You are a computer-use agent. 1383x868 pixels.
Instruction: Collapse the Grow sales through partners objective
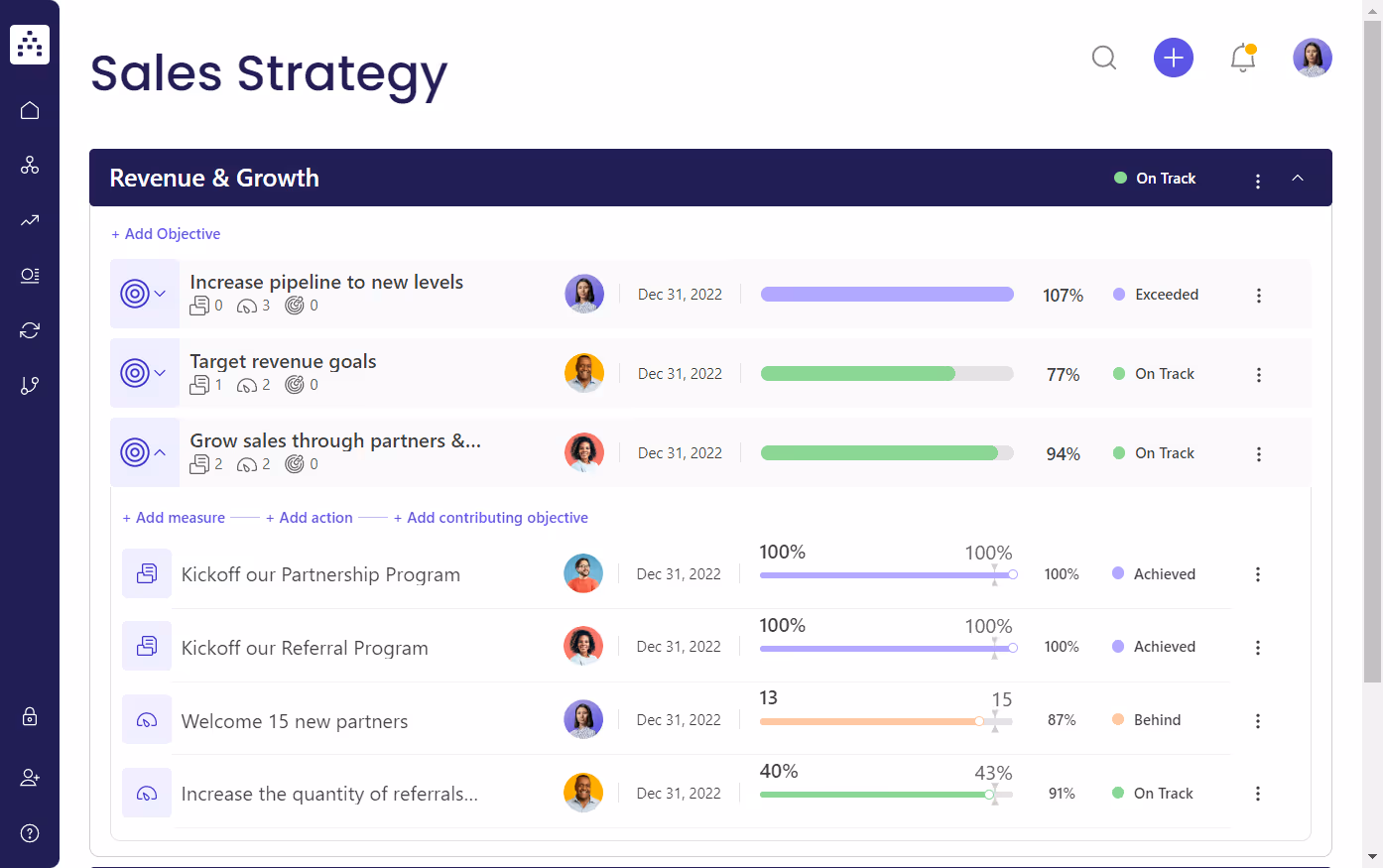pos(159,452)
